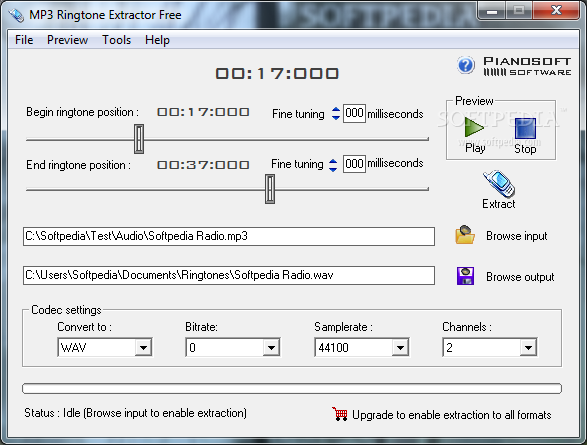Click Begin fine tuning milliseconds field
This screenshot has width=587, height=445.
(354, 113)
